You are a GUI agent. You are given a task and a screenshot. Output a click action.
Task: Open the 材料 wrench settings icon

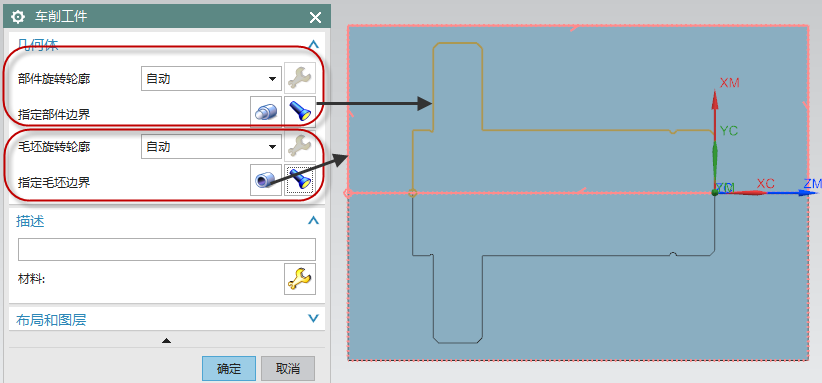(300, 278)
